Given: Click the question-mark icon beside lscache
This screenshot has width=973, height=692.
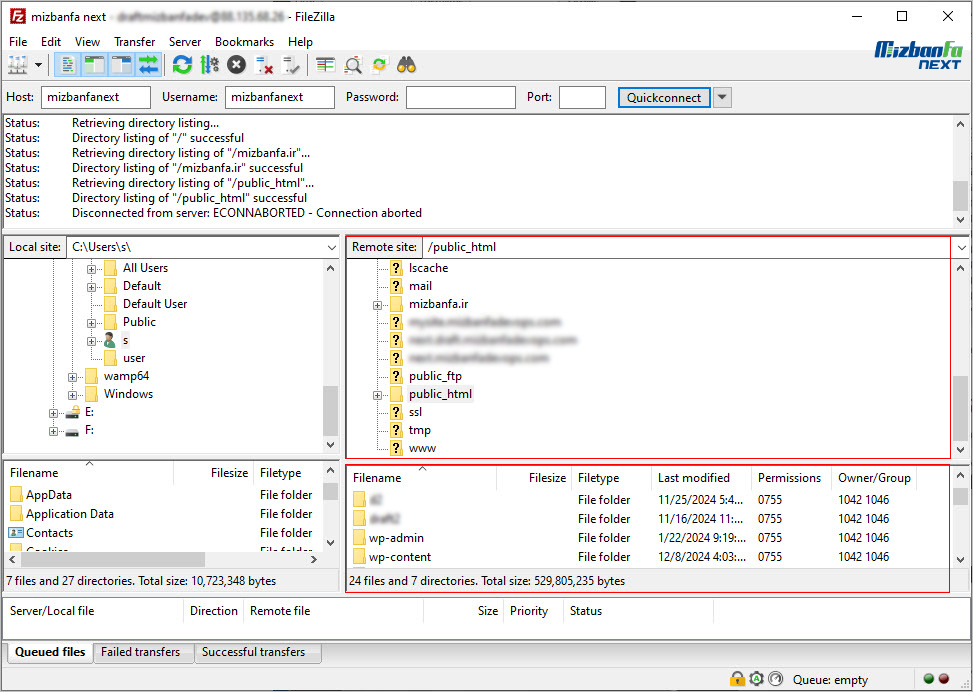Looking at the screenshot, I should point(397,268).
